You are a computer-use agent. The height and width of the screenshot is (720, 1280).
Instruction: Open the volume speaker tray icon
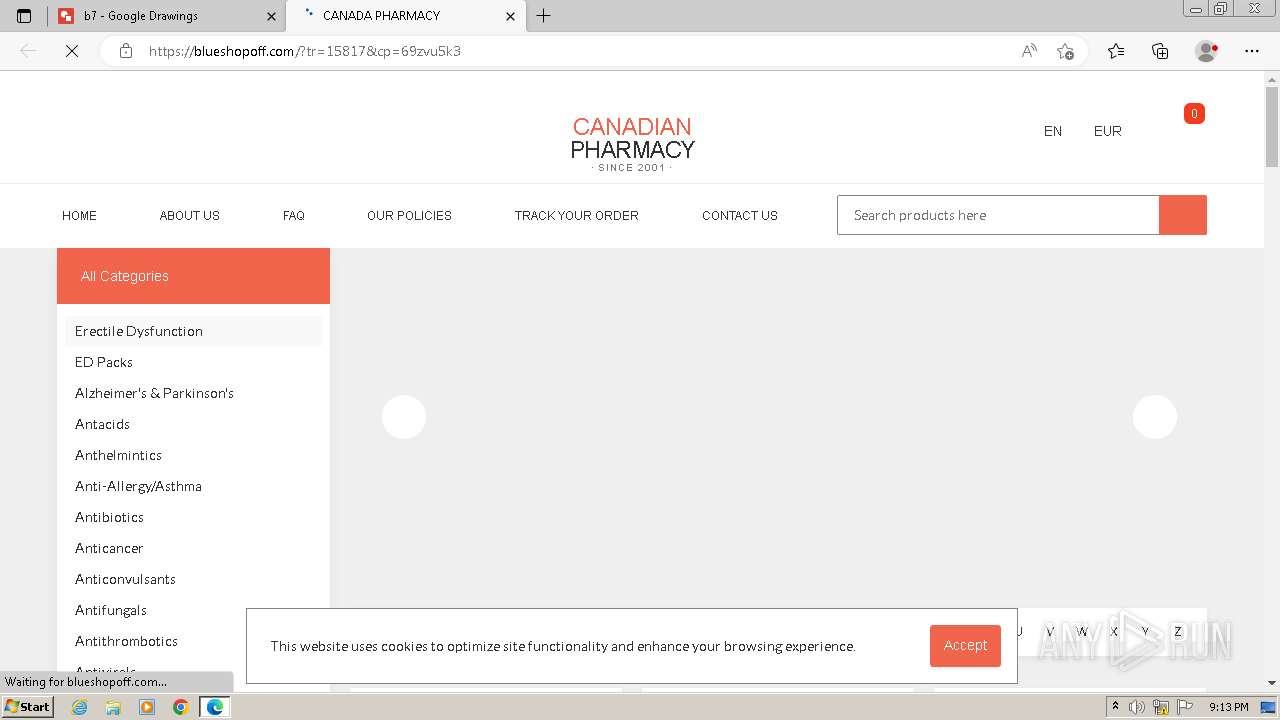pyautogui.click(x=1137, y=707)
